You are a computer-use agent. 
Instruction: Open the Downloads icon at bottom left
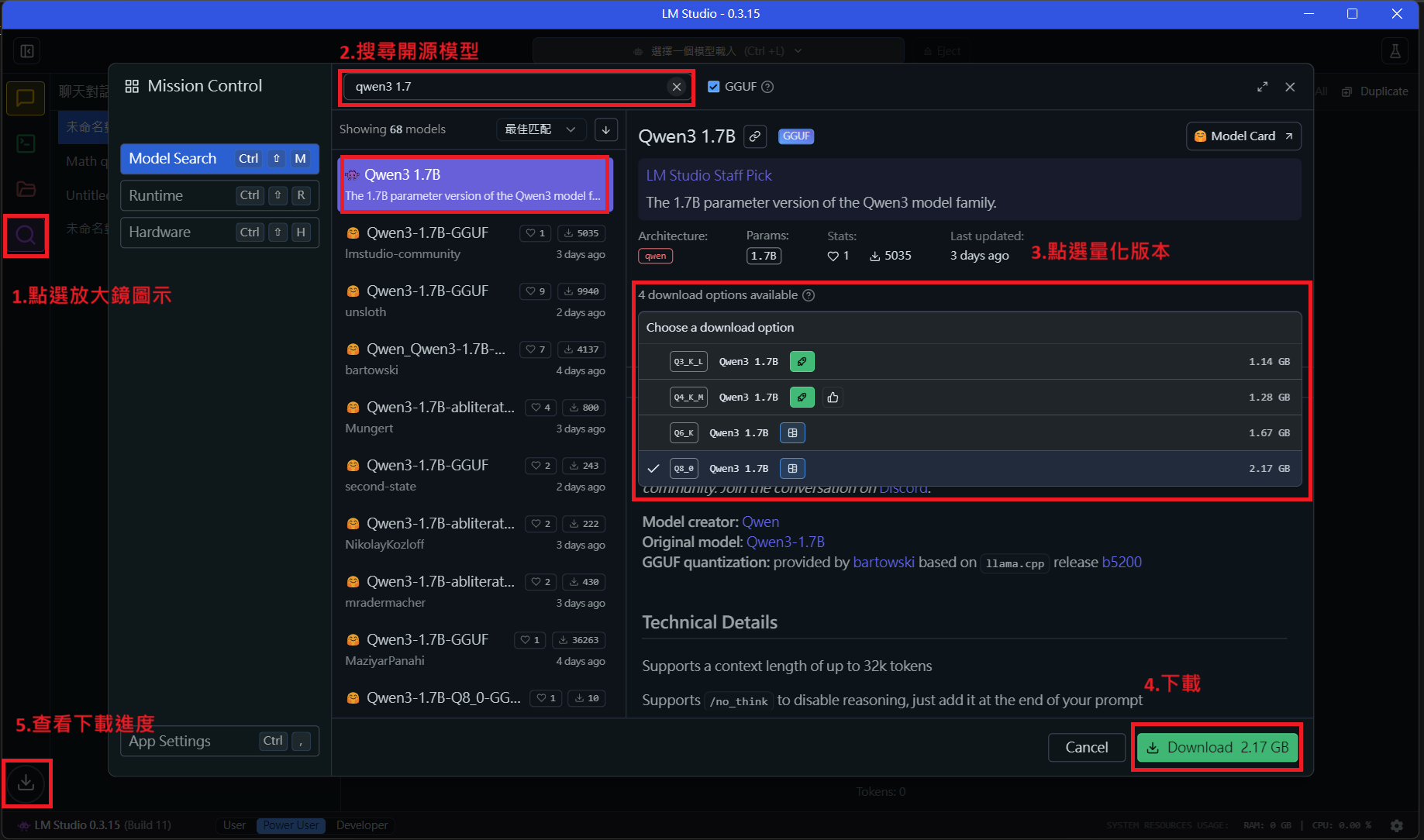(x=26, y=782)
